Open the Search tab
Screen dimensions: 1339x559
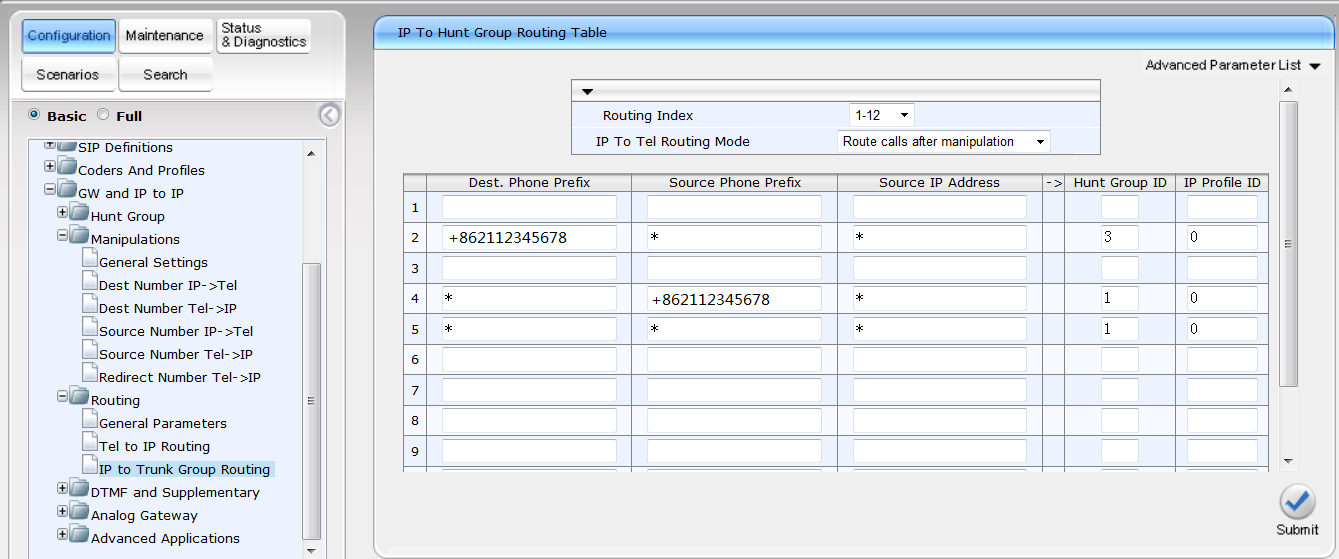[165, 74]
